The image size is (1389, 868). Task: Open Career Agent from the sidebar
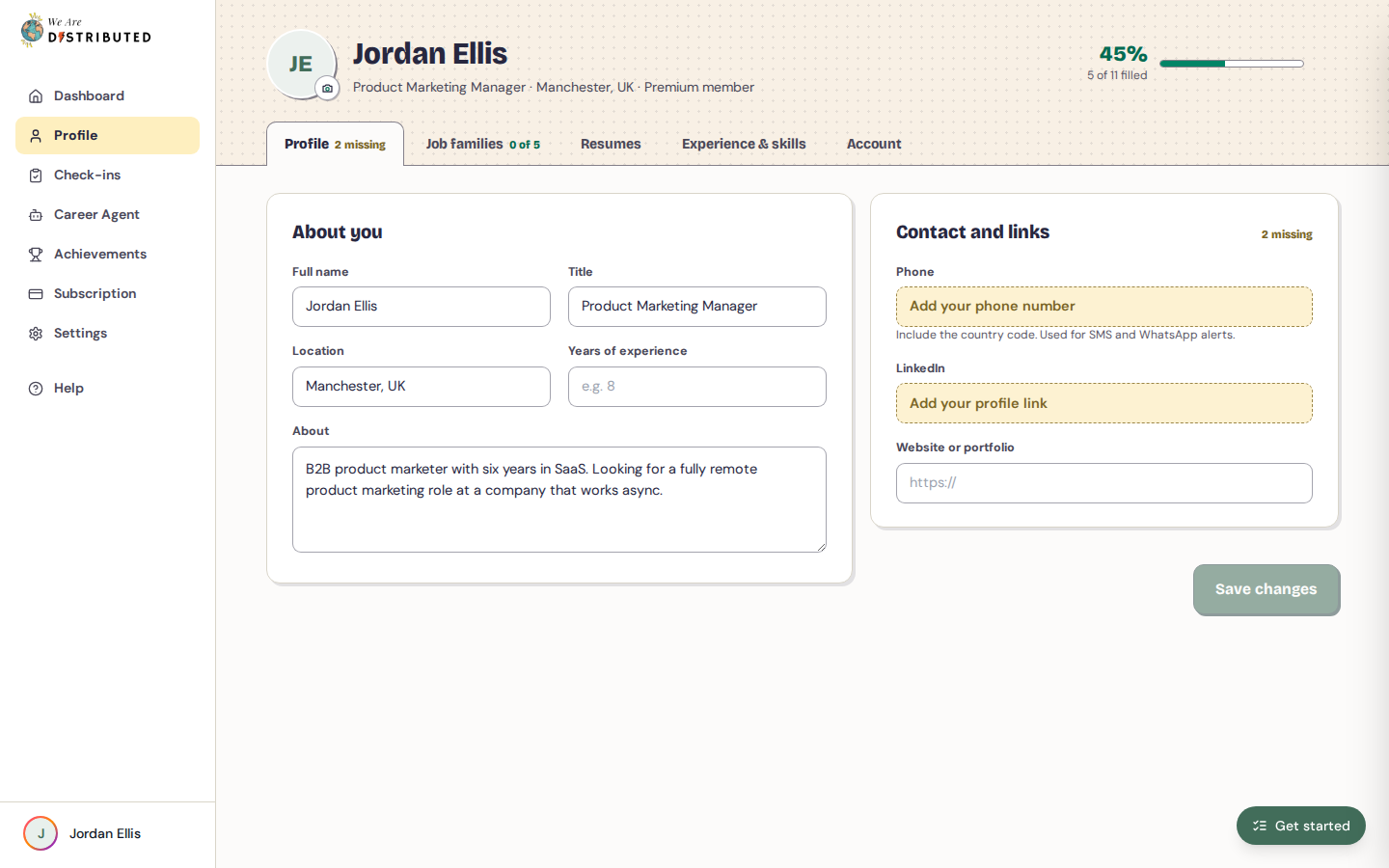tap(107, 215)
